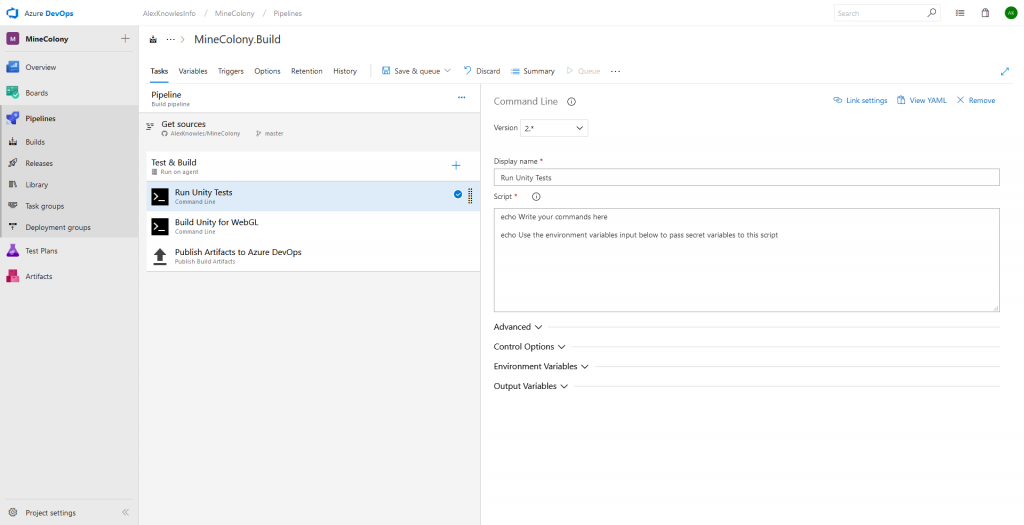Switch to the Triggers tab

pyautogui.click(x=230, y=71)
